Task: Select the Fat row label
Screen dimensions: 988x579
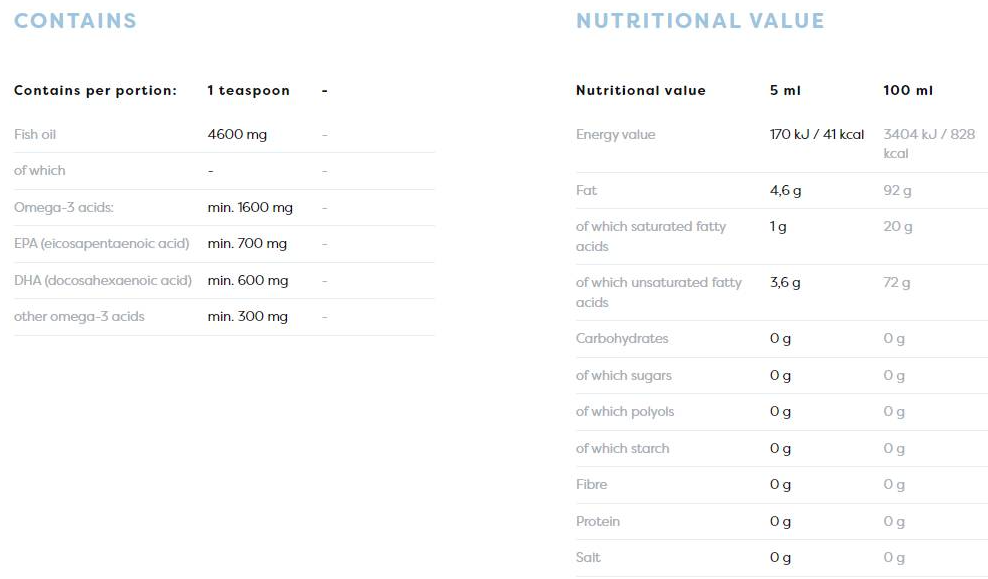Action: 586,190
